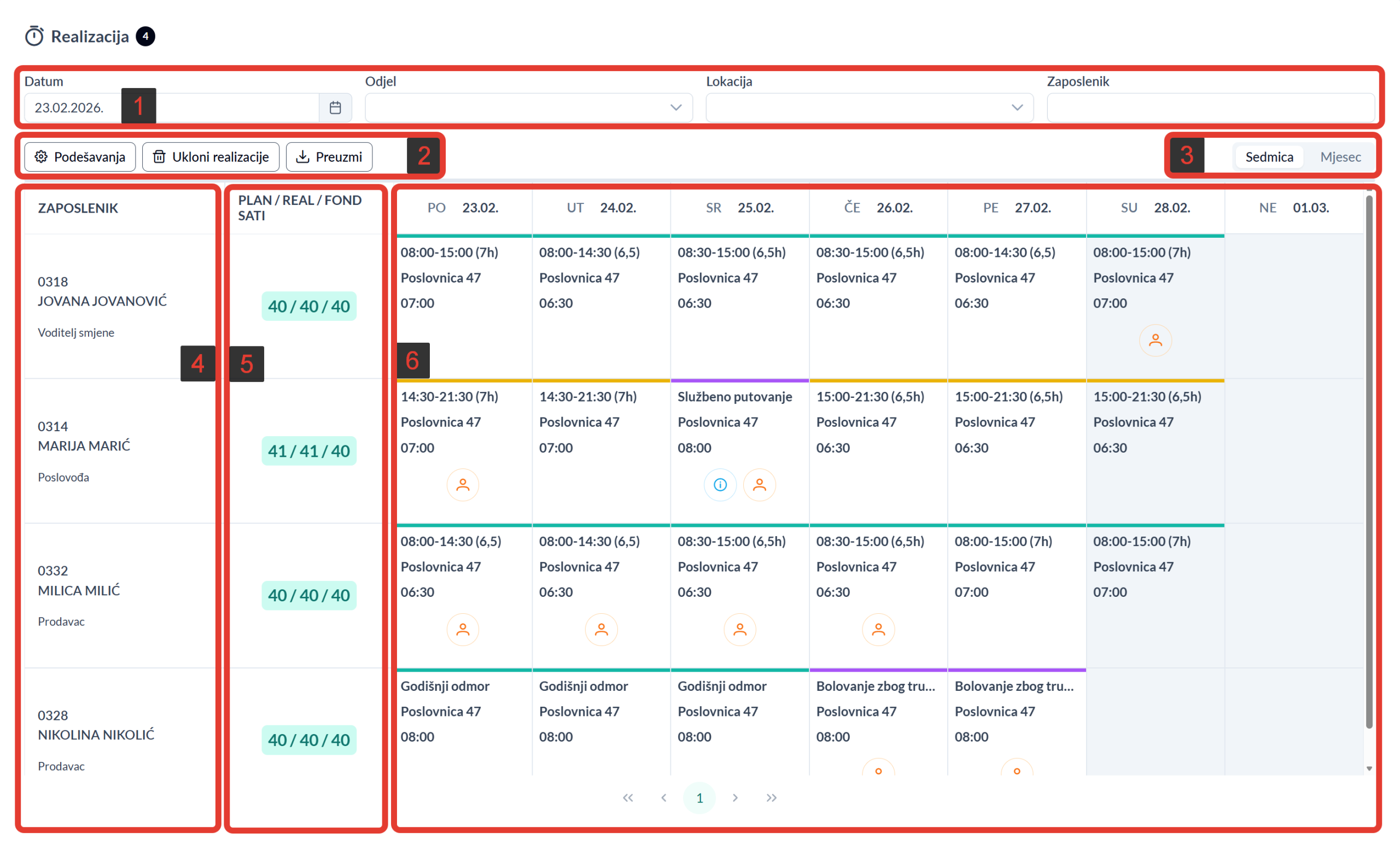Click person icon on Marija's Monday 14:30-21:30 shift
1400x845 pixels.
(463, 484)
